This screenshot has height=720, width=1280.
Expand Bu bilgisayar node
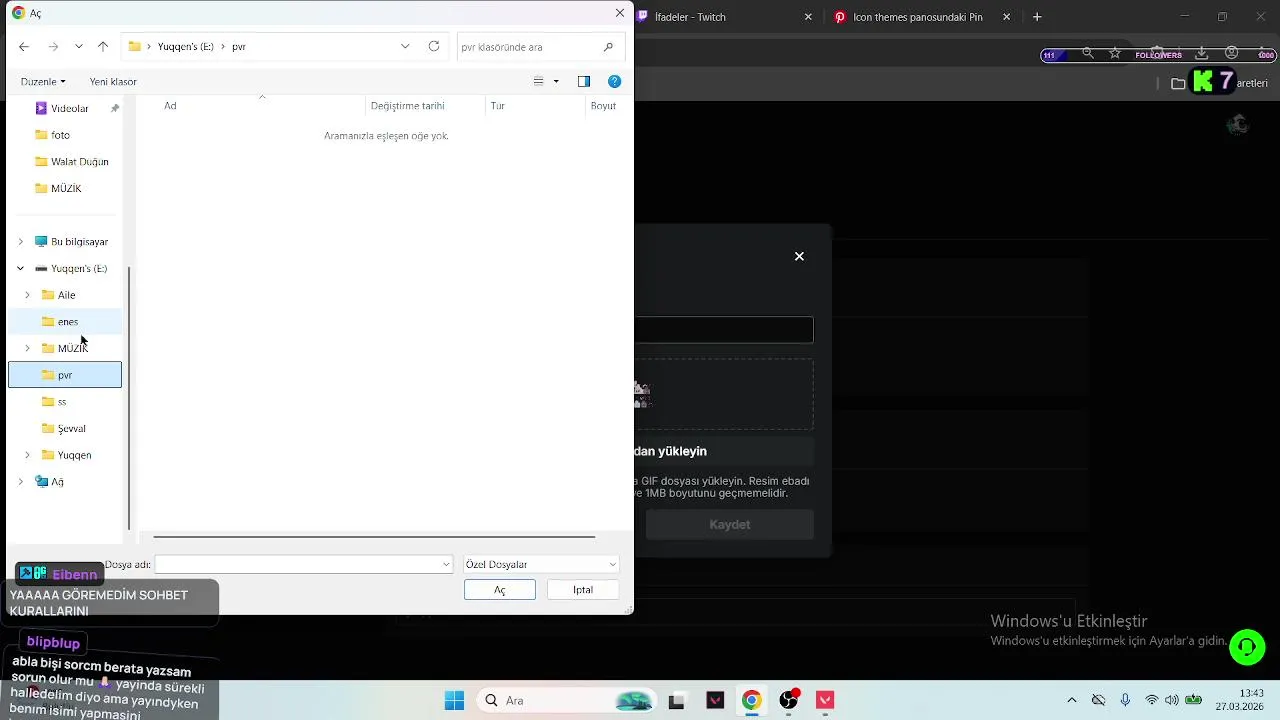click(x=21, y=242)
